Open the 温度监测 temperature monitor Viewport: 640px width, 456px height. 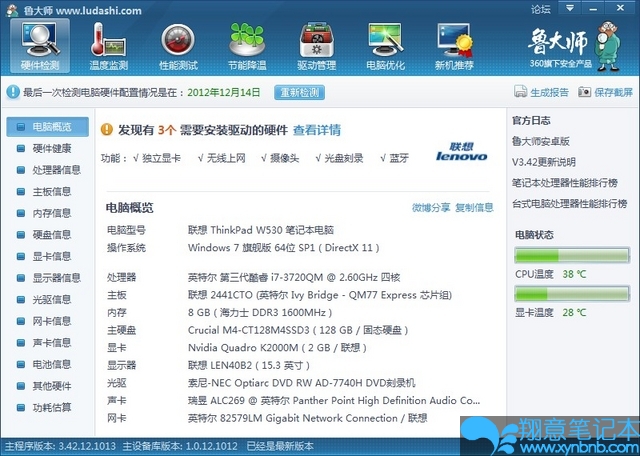(109, 46)
